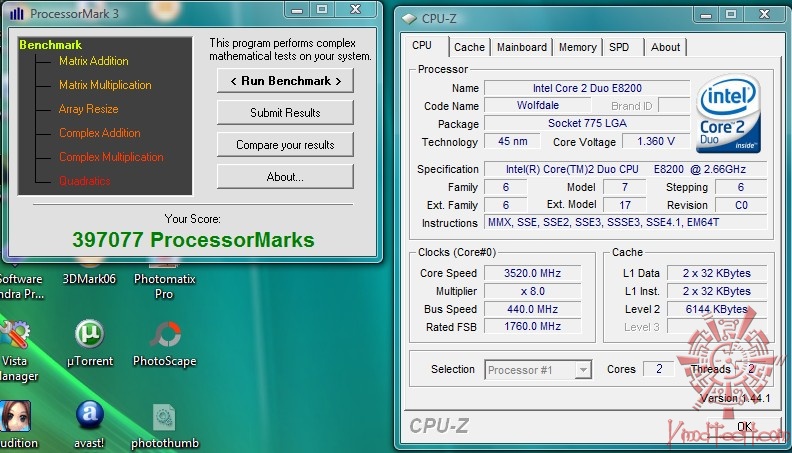Click the Instructions field listing MMX, SSE
The height and width of the screenshot is (453, 792).
pos(625,222)
